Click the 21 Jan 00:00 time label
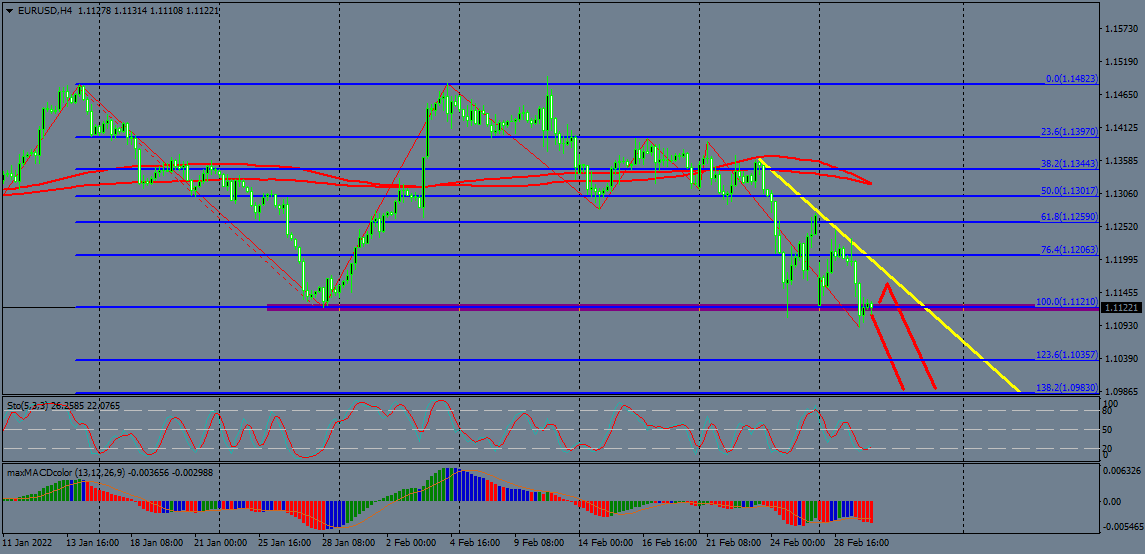Viewport: 1145px width, 554px height. pyautogui.click(x=219, y=543)
